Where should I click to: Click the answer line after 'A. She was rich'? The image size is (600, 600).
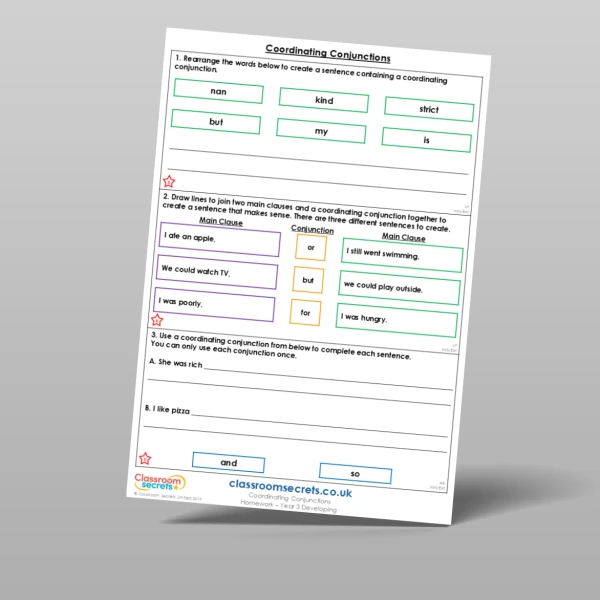click(328, 379)
